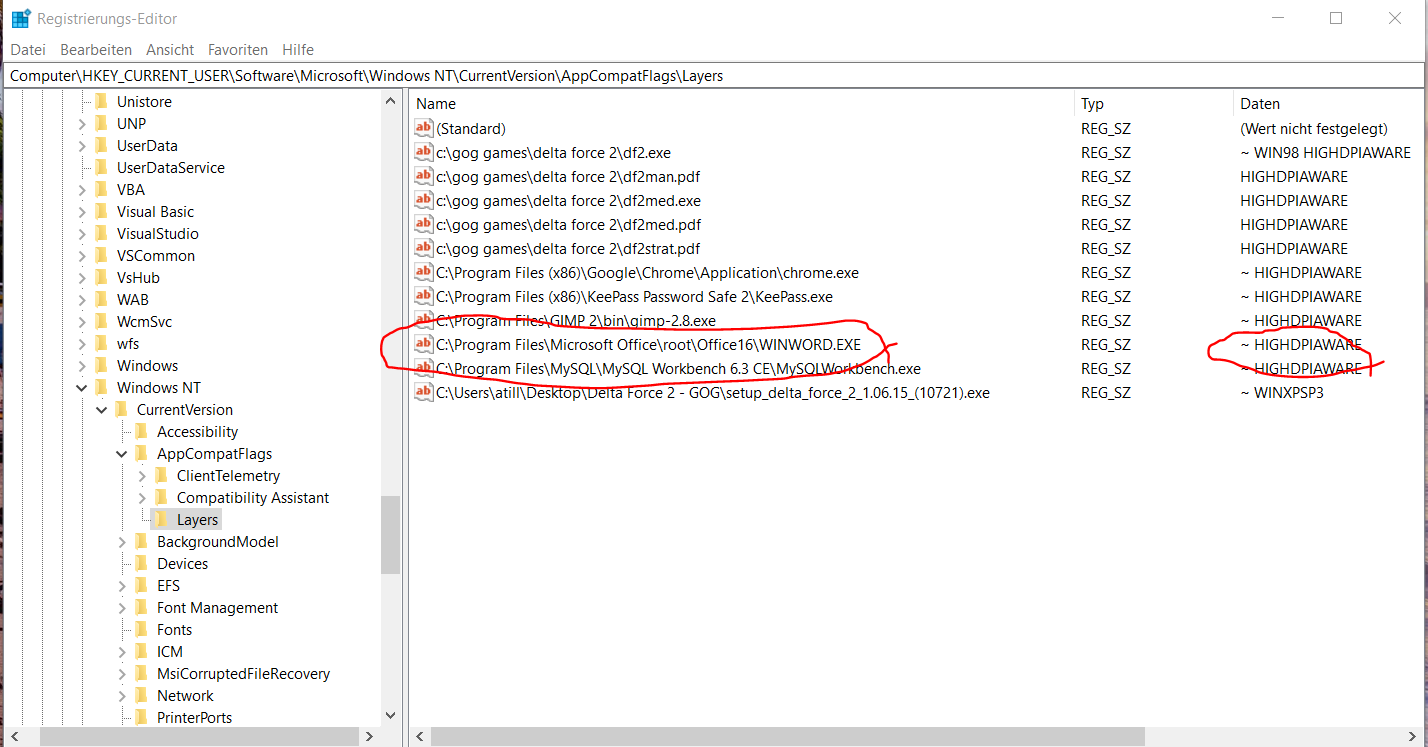Select the wfs folder icon
This screenshot has height=747, width=1428.
coord(101,343)
